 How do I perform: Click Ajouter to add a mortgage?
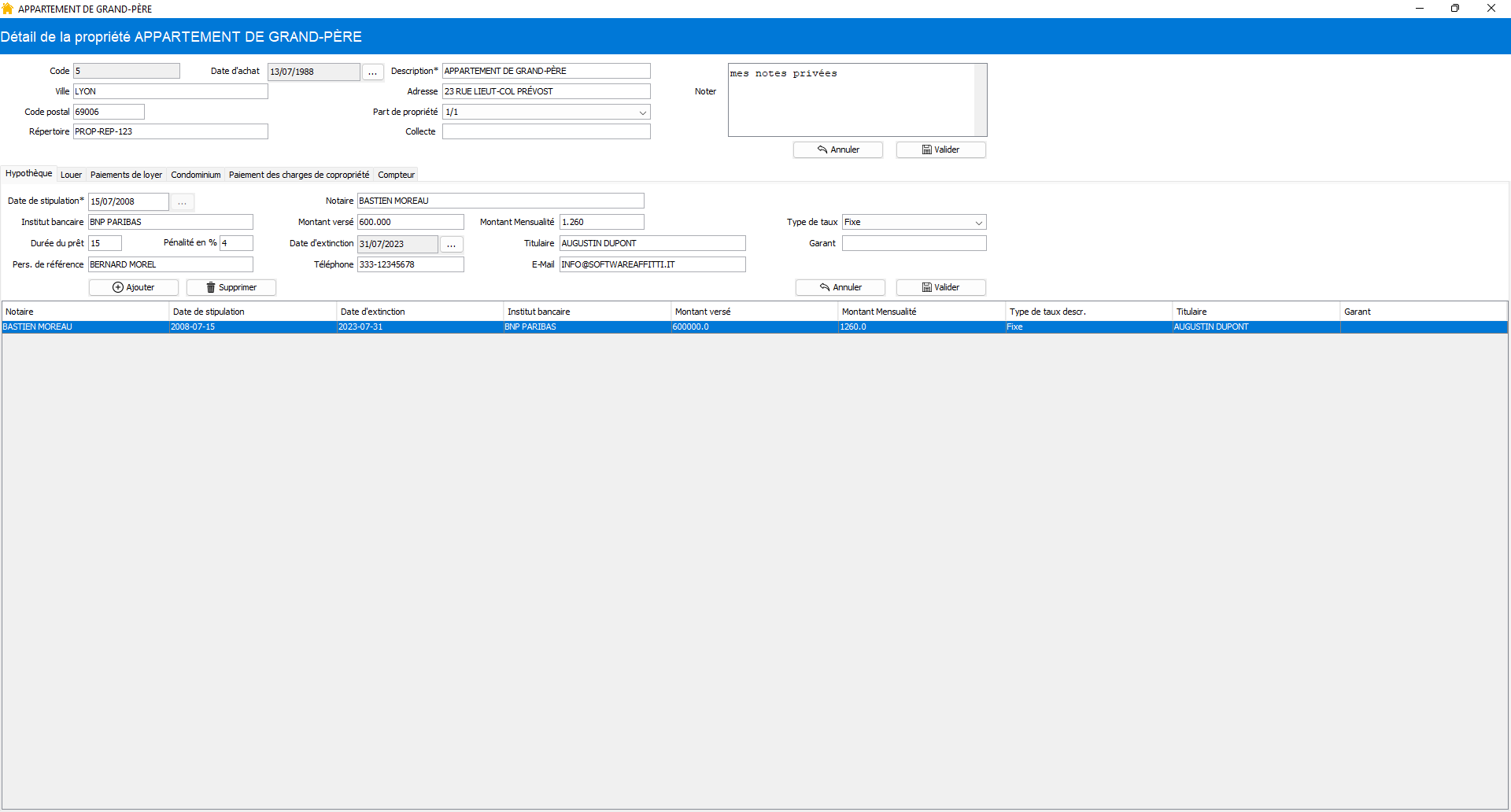point(134,287)
